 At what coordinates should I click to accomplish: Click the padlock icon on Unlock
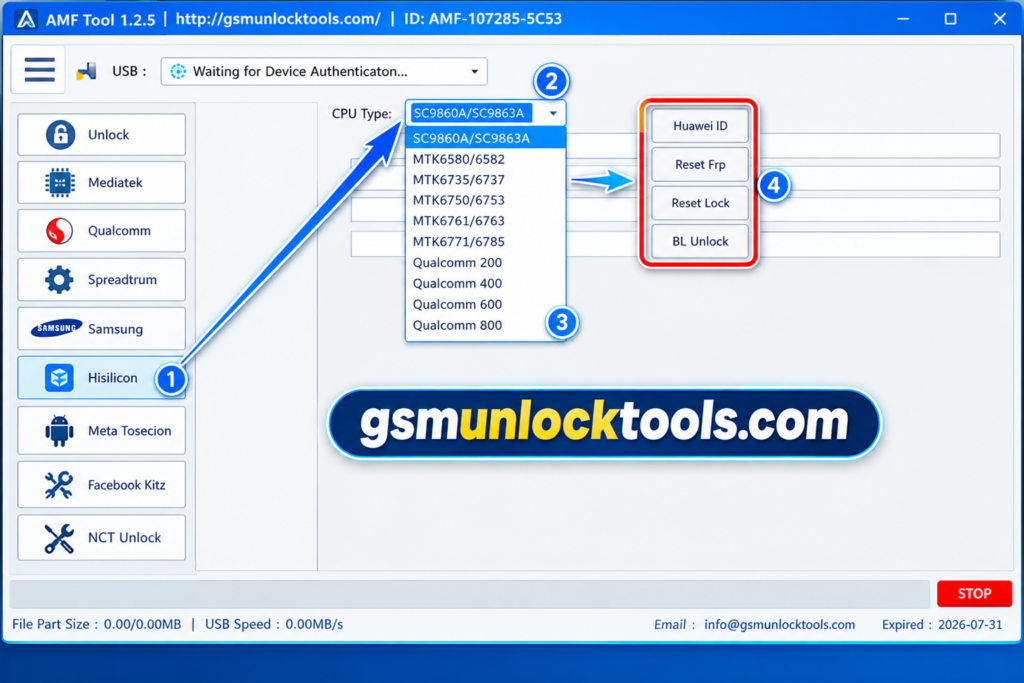[60, 135]
